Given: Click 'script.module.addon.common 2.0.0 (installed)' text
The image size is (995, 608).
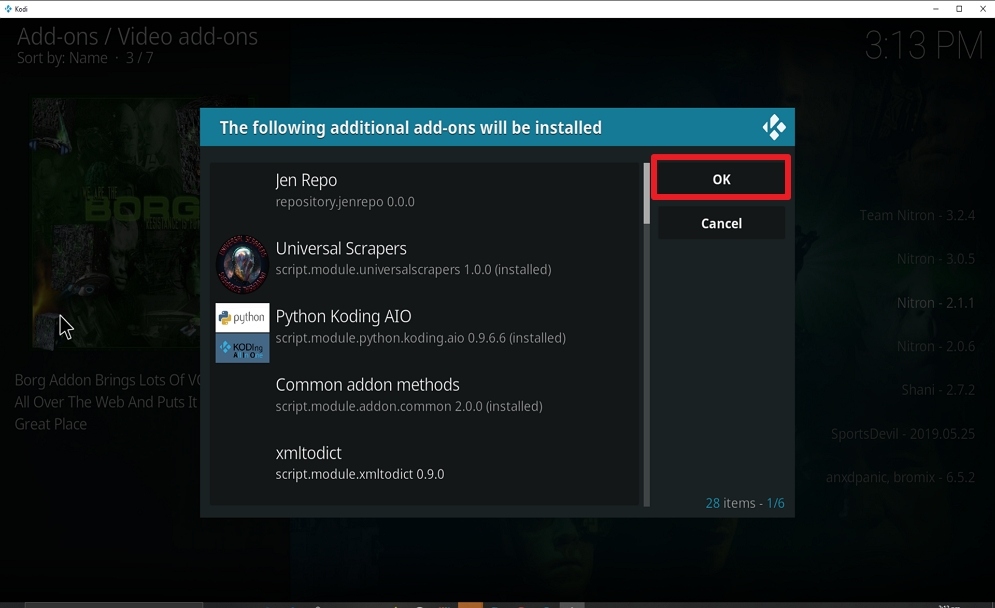Looking at the screenshot, I should (x=409, y=406).
